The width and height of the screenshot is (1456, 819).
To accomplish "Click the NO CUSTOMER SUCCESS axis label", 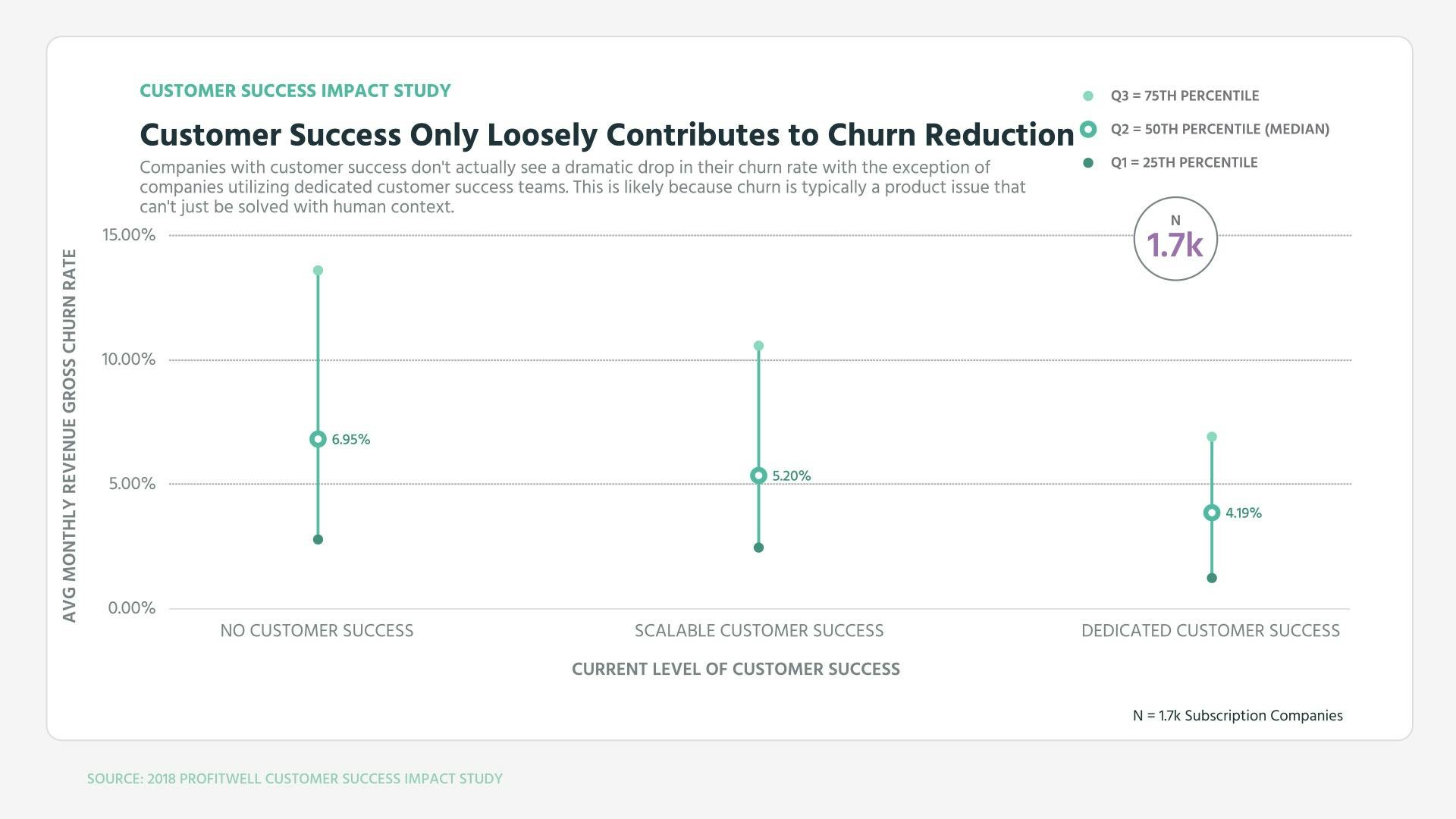I will tap(317, 630).
